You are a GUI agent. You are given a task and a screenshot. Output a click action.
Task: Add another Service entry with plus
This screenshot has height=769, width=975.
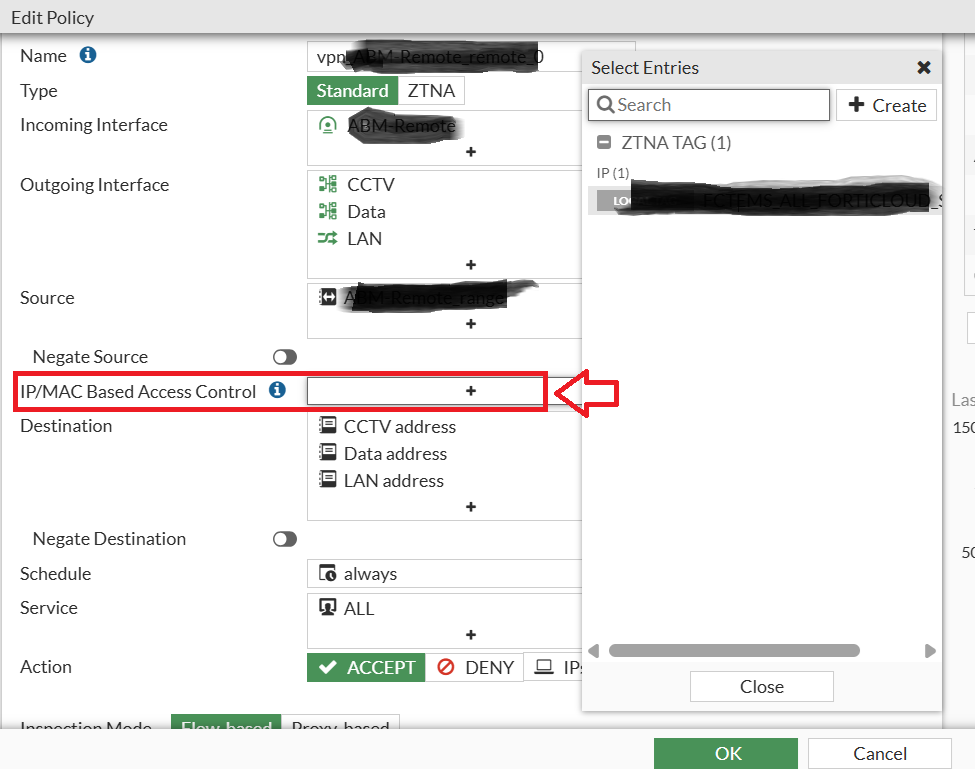471,635
